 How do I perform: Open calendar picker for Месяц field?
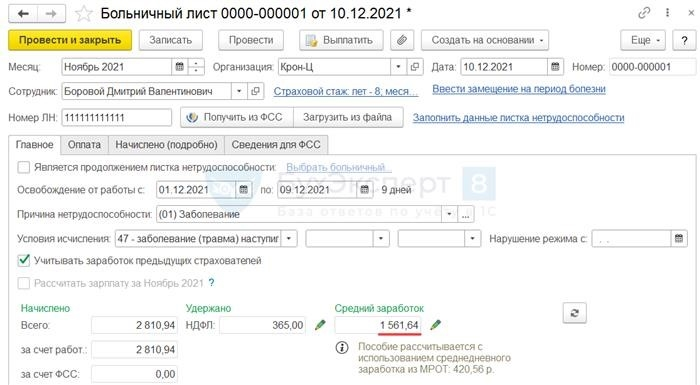179,67
